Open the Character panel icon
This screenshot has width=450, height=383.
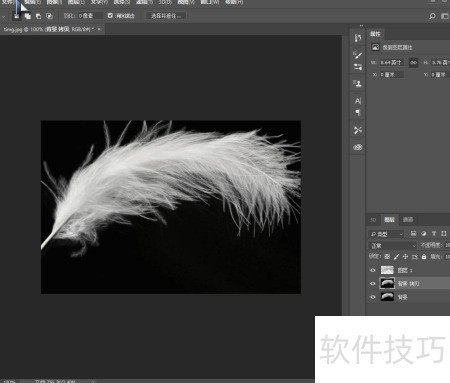click(358, 101)
